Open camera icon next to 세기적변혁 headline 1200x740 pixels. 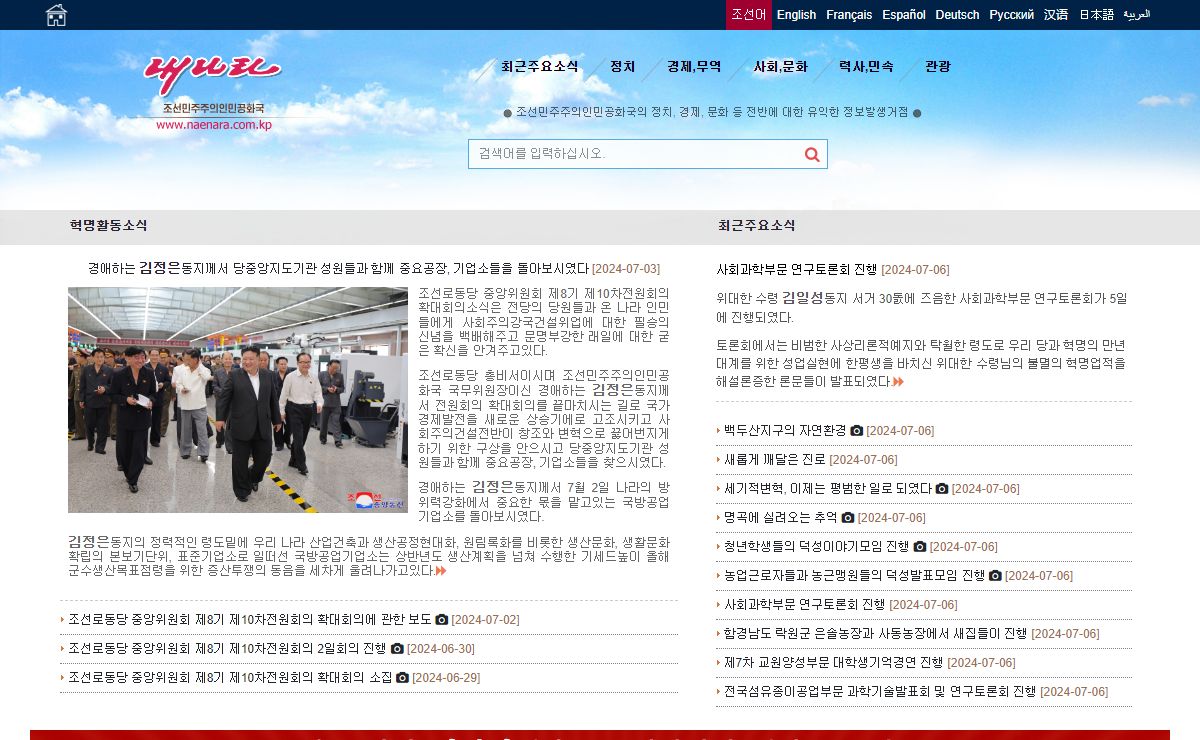point(942,489)
